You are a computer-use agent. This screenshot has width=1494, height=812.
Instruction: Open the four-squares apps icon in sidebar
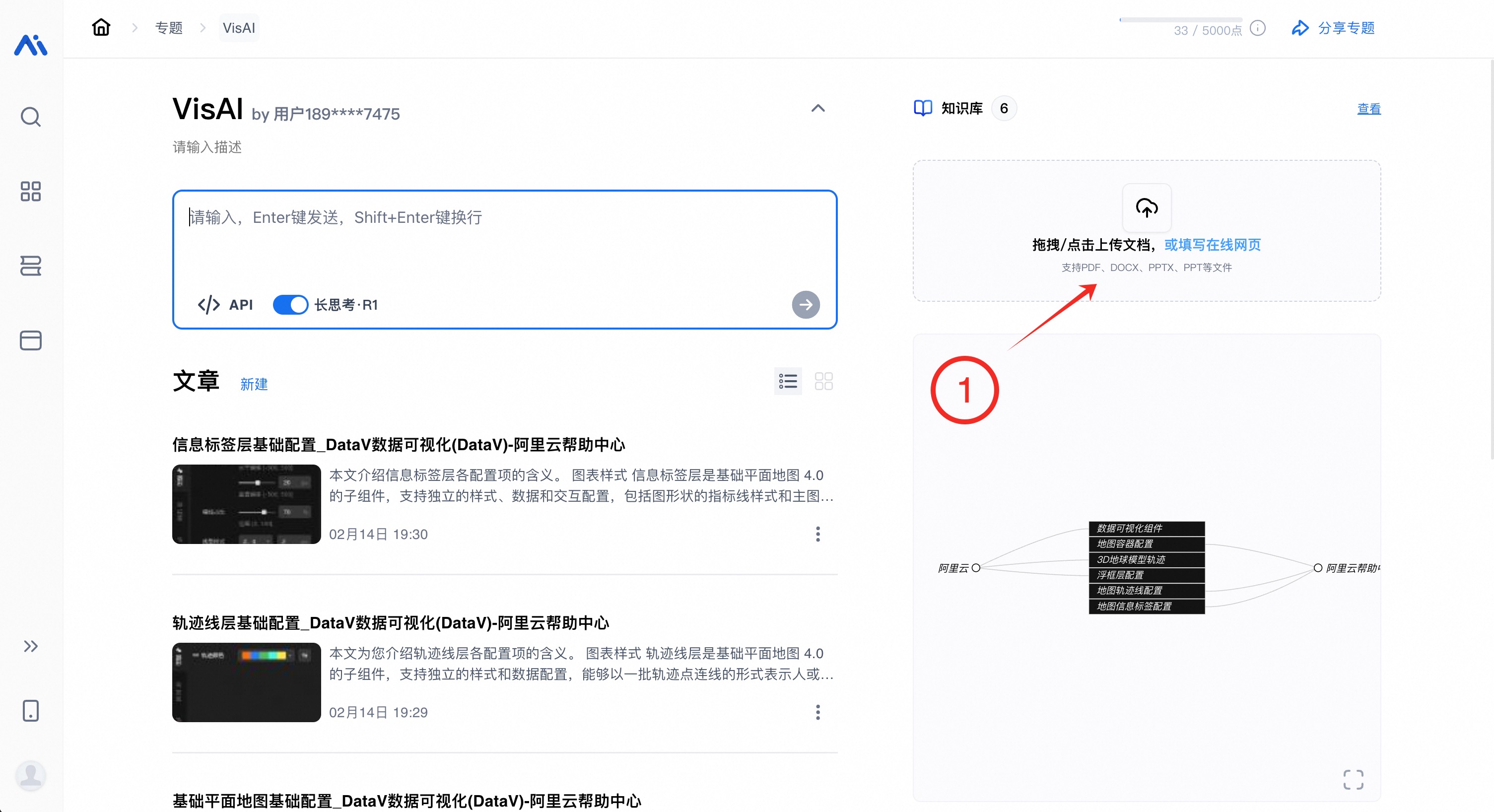[31, 192]
